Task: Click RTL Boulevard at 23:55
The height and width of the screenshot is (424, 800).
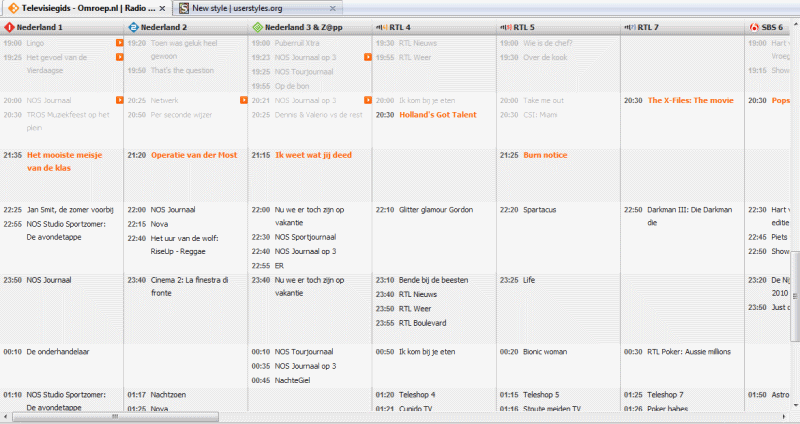Action: click(x=422, y=323)
